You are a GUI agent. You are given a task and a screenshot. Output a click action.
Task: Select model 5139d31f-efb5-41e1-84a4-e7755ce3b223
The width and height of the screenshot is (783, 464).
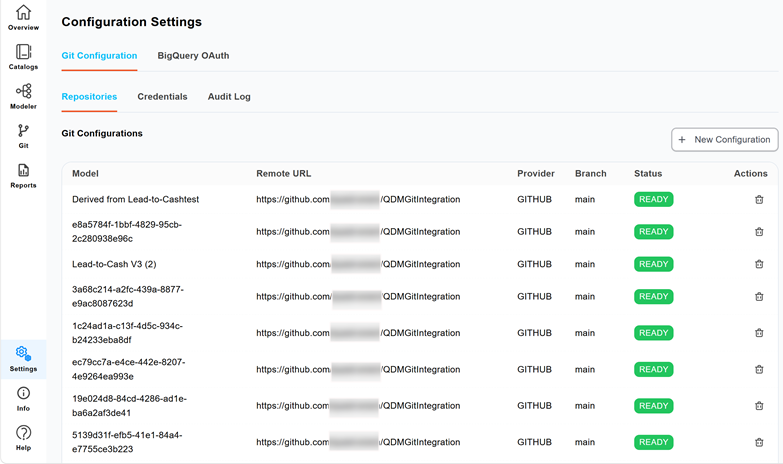(x=127, y=443)
